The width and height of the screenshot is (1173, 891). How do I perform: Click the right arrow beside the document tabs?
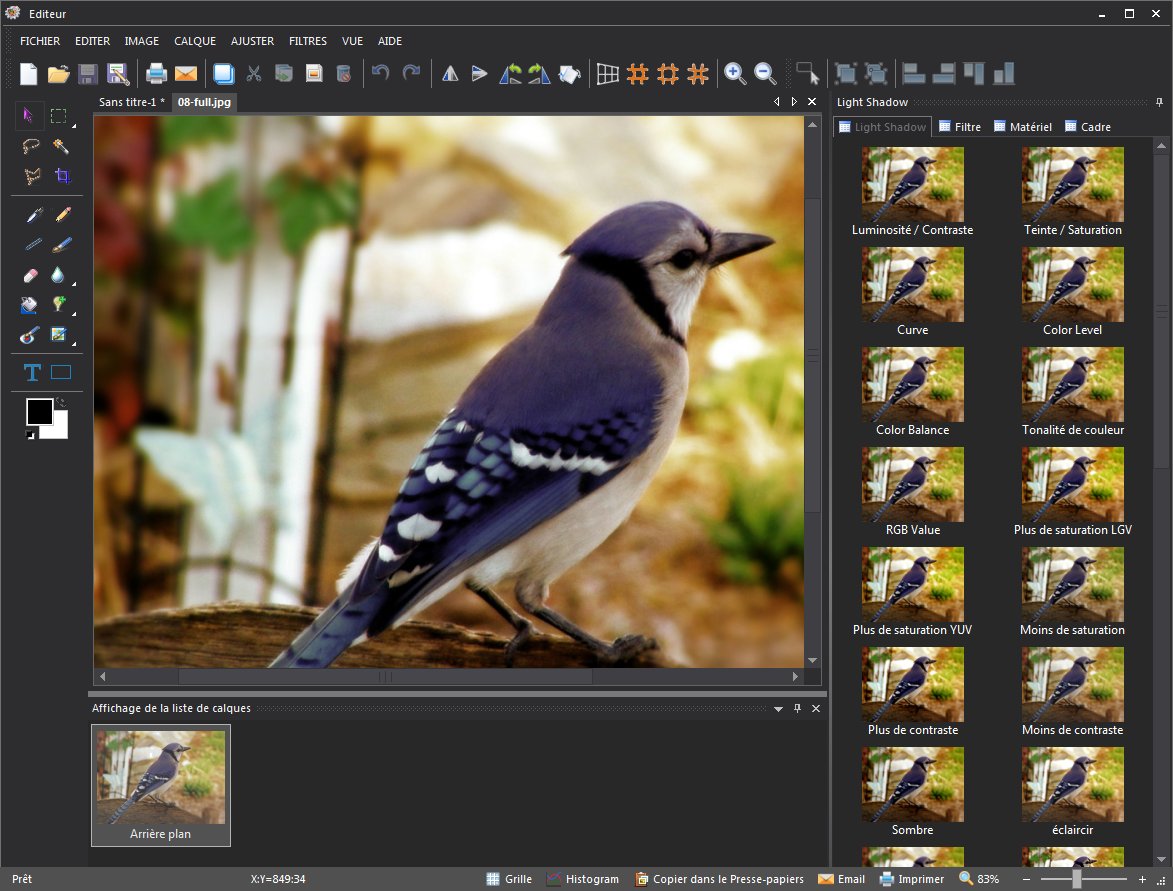click(794, 102)
